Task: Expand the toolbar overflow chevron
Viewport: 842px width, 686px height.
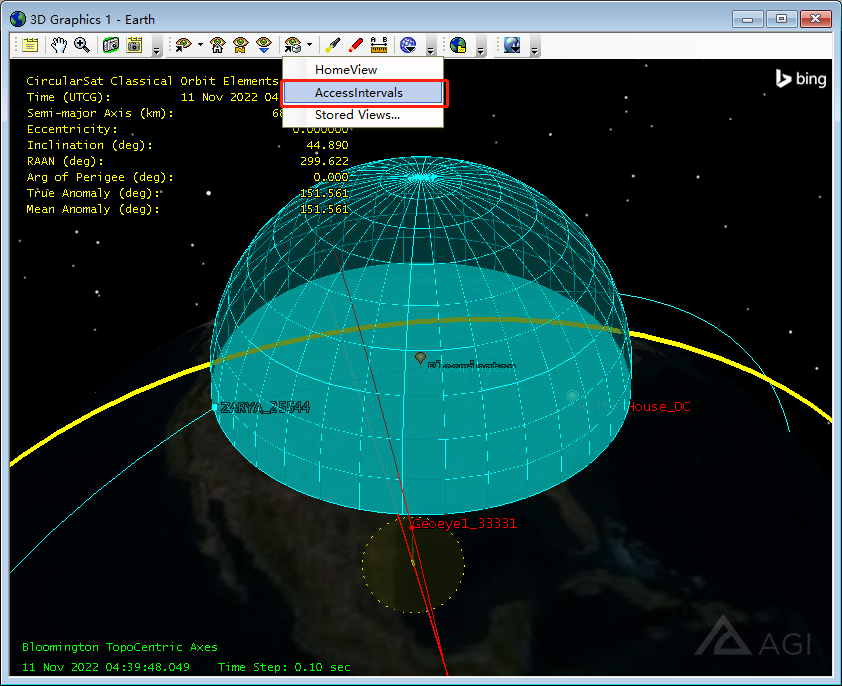Action: point(155,48)
